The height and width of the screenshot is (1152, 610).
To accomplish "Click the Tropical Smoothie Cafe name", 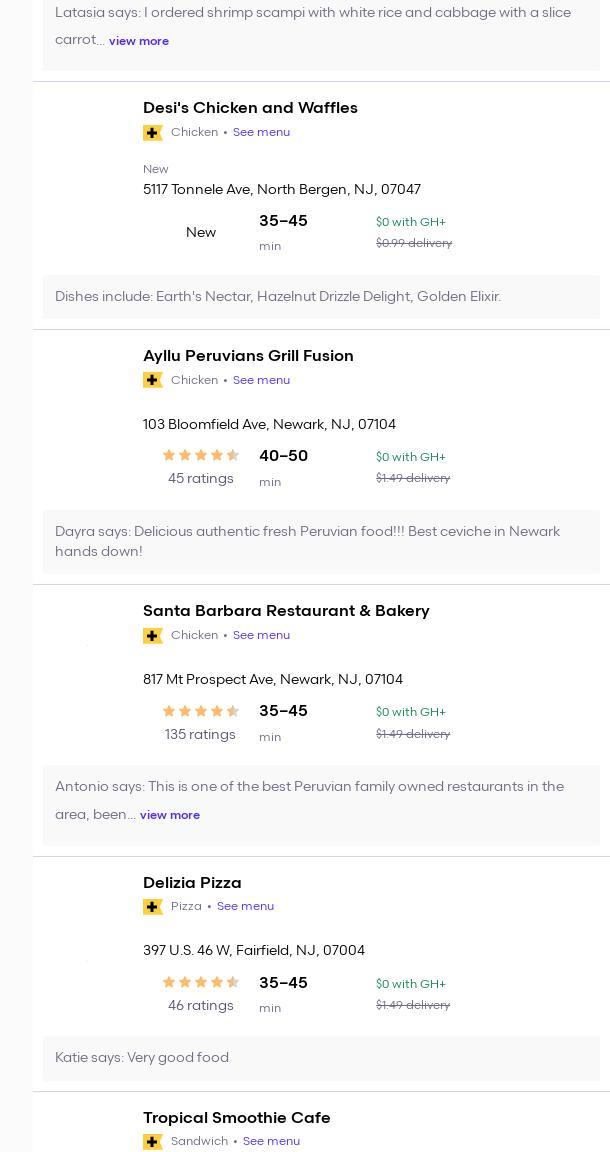I will 236,1118.
